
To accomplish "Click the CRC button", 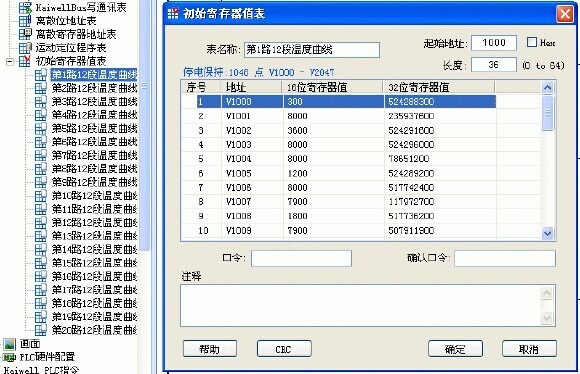I will pos(284,349).
